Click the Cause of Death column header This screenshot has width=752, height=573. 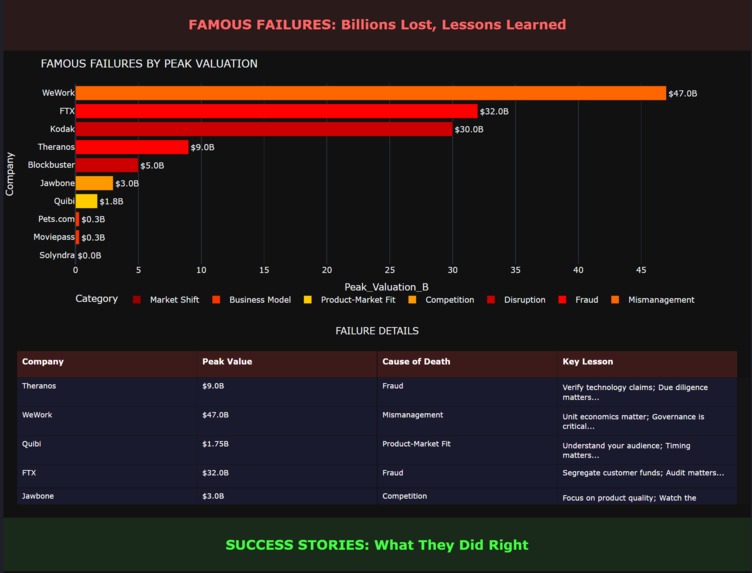pyautogui.click(x=468, y=362)
